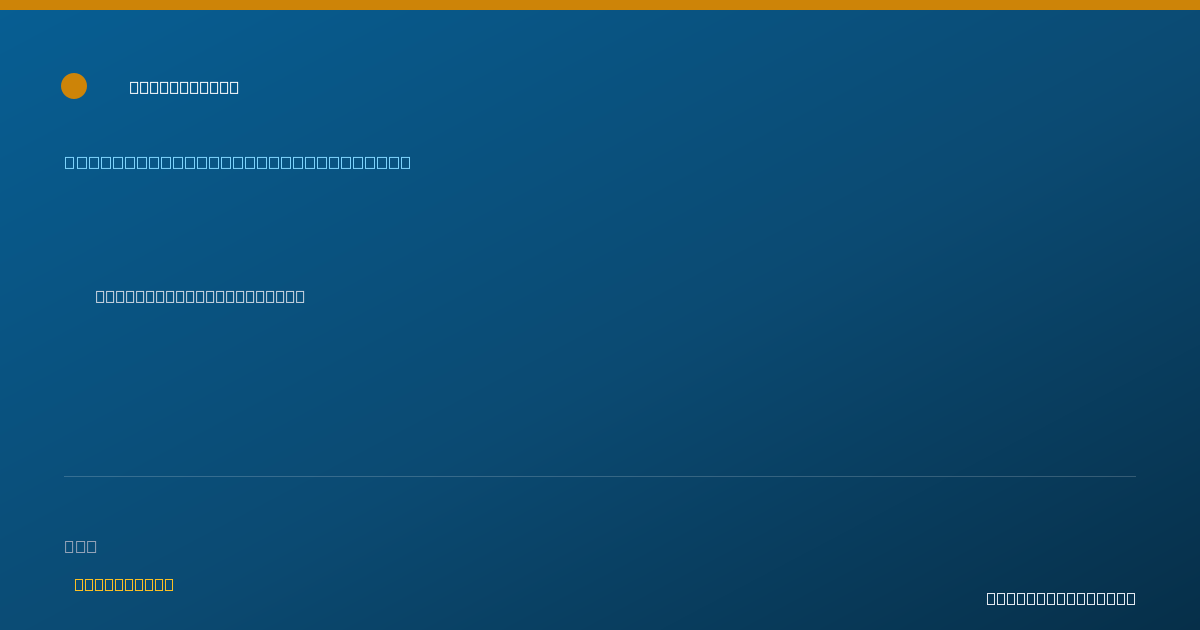Image resolution: width=1200 pixels, height=630 pixels.
Task: Click the right end of the divider line
Action: point(1134,476)
